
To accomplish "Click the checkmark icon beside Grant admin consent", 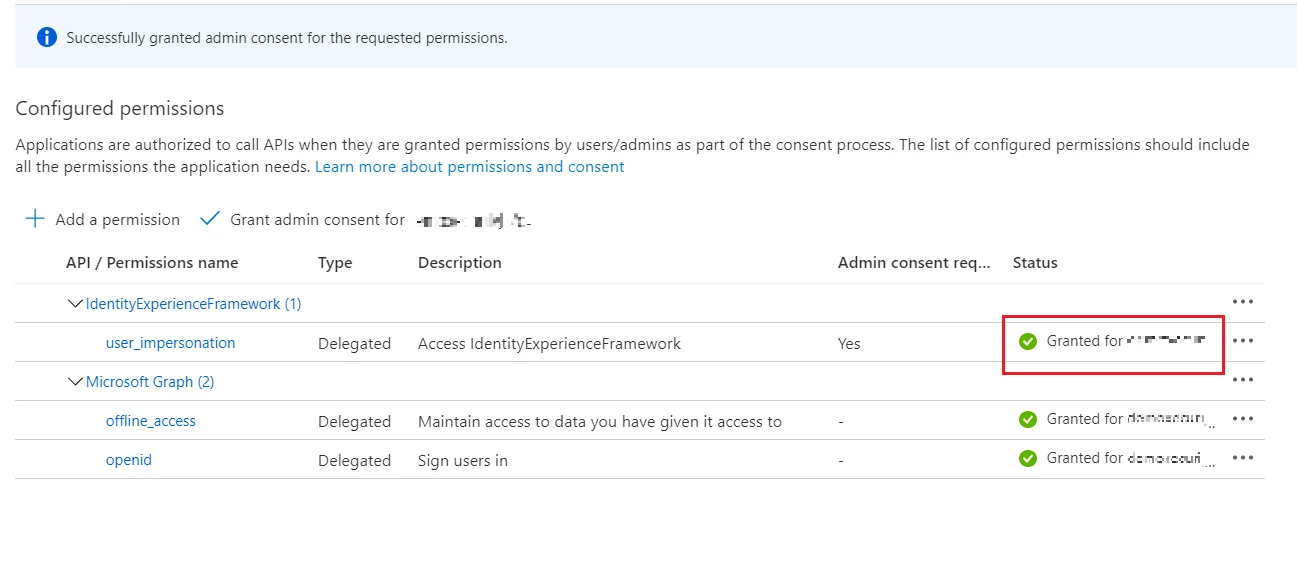I will point(209,219).
